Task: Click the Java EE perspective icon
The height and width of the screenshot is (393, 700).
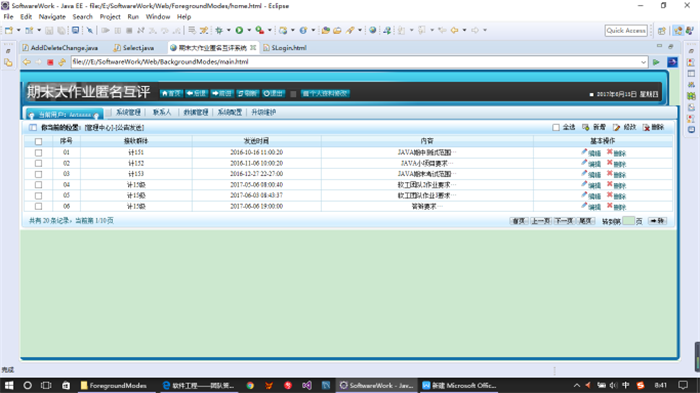Action: tap(679, 30)
